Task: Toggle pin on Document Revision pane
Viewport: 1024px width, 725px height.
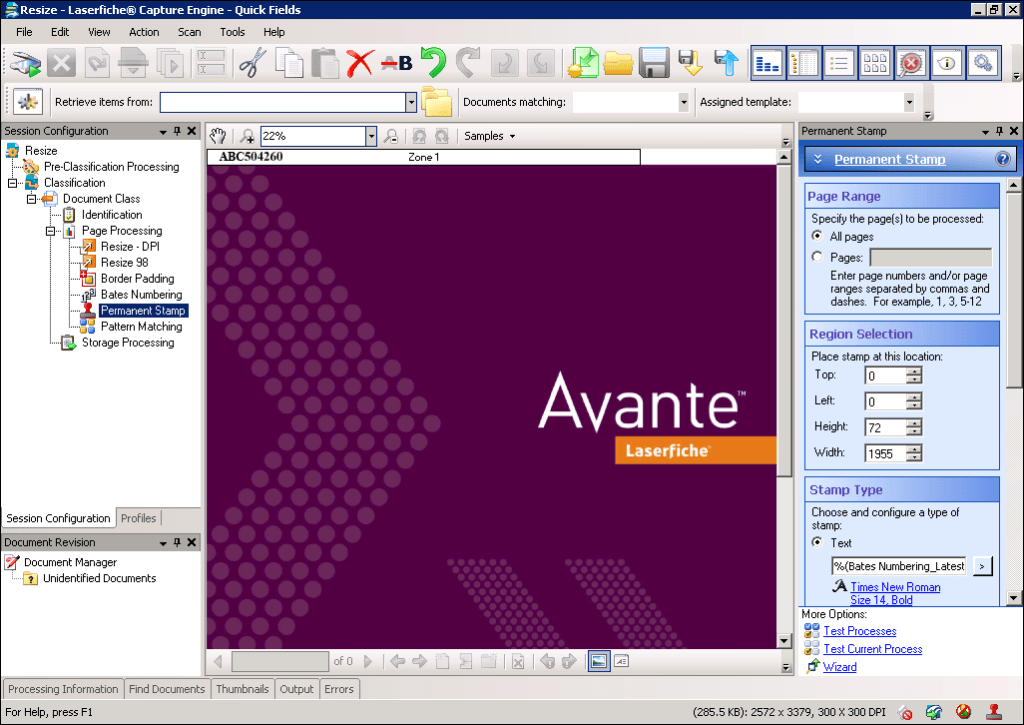Action: click(177, 542)
